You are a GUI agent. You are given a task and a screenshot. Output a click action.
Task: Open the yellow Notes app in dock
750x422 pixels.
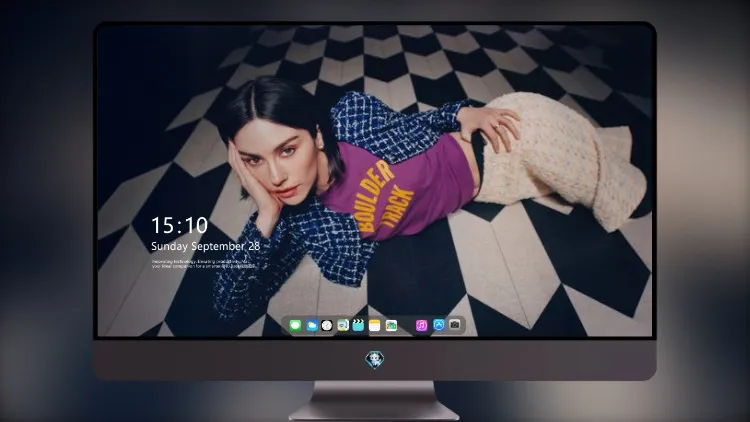pyautogui.click(x=375, y=326)
